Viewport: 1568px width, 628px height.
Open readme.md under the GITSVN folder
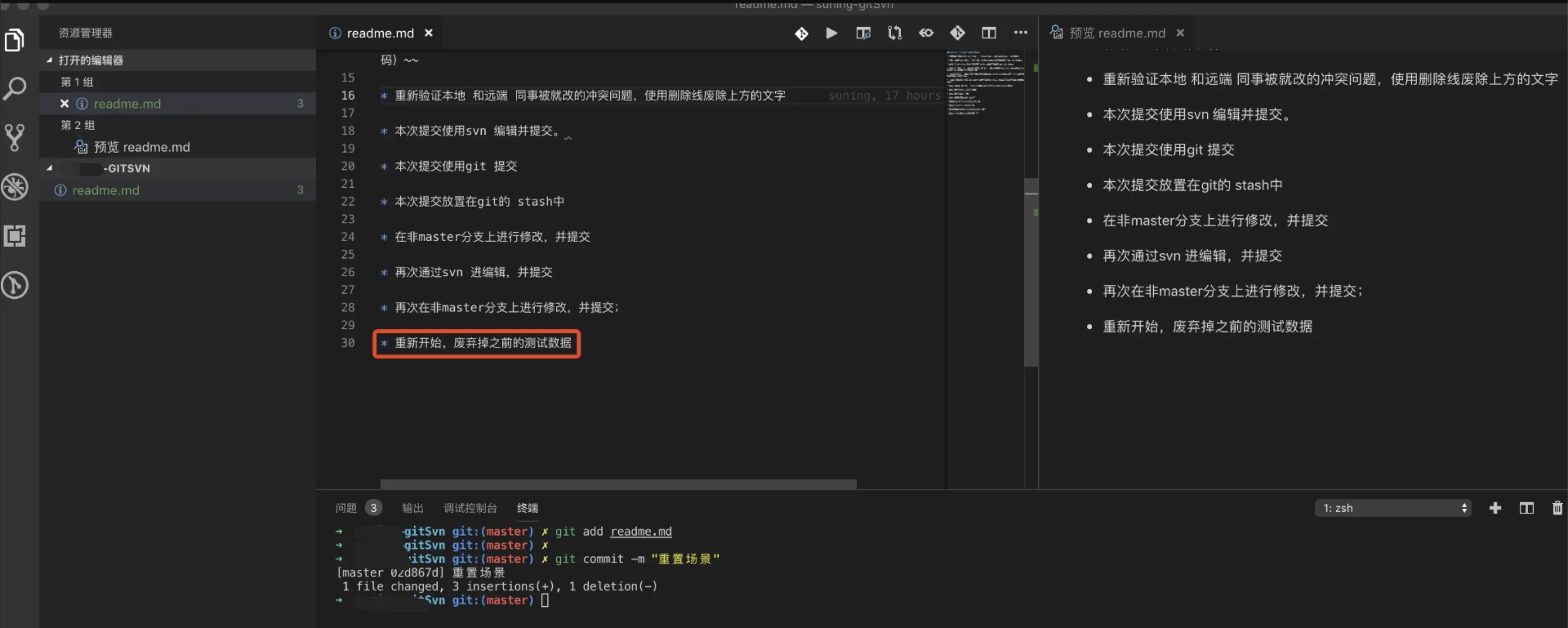coord(105,190)
